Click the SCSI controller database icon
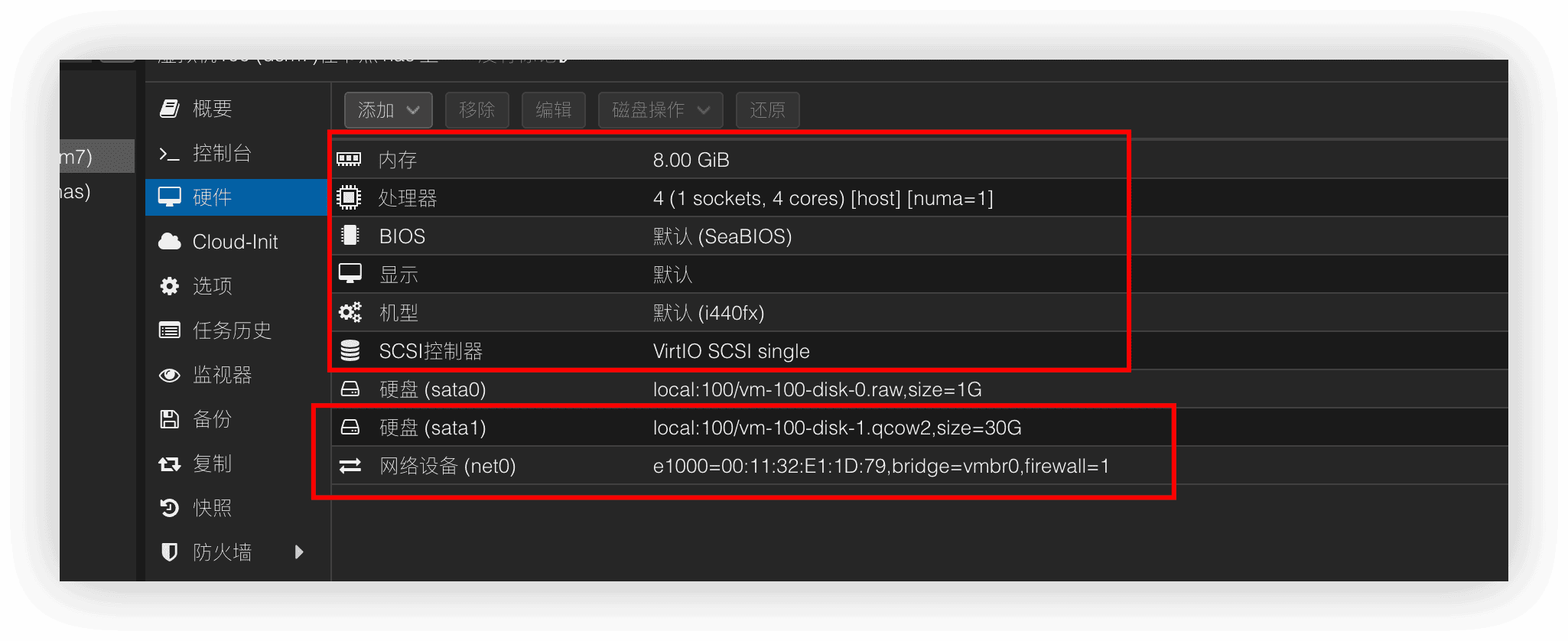The image size is (1568, 641). 350,350
